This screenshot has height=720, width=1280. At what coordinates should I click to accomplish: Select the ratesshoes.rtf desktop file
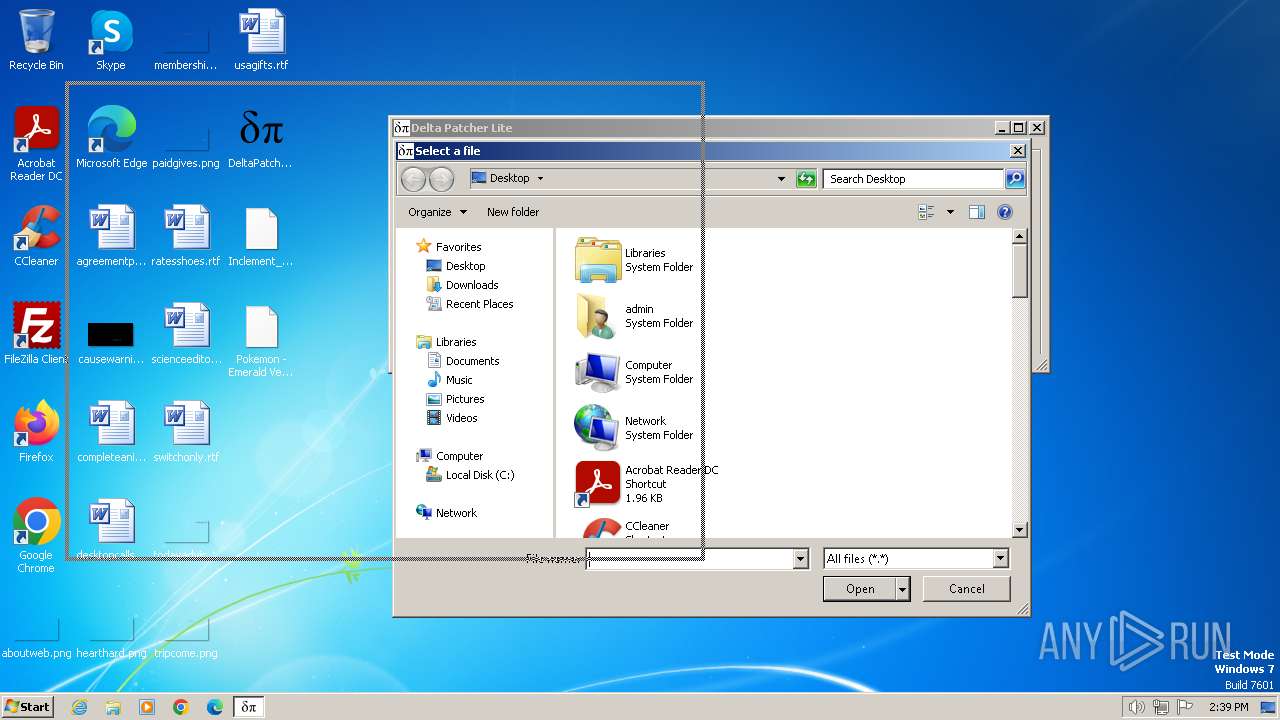pos(186,236)
